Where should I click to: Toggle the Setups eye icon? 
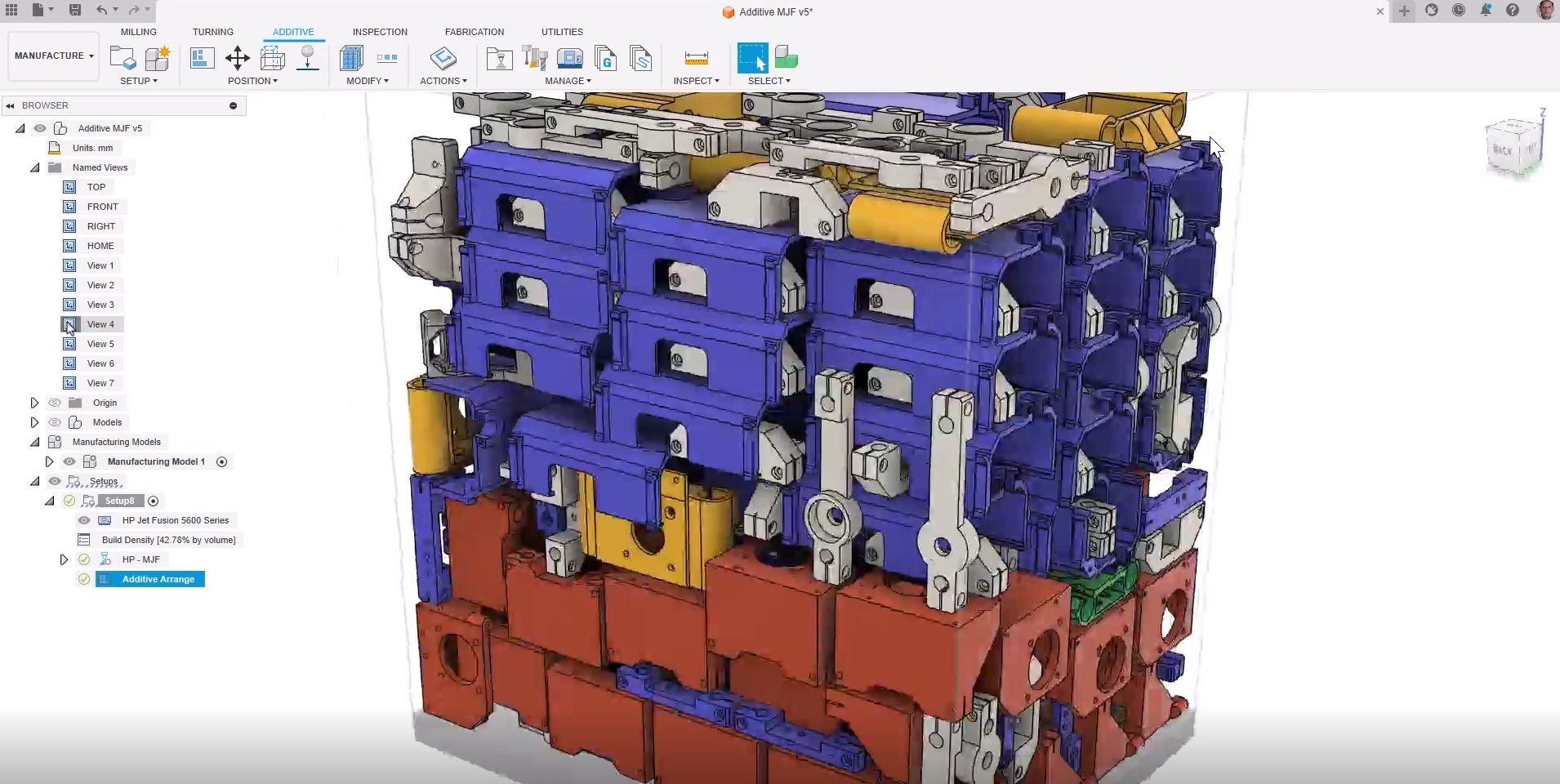tap(54, 481)
